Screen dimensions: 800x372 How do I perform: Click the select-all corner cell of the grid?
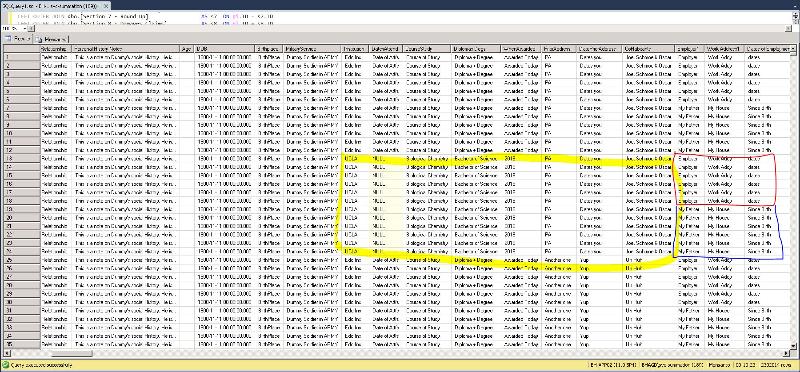22,48
